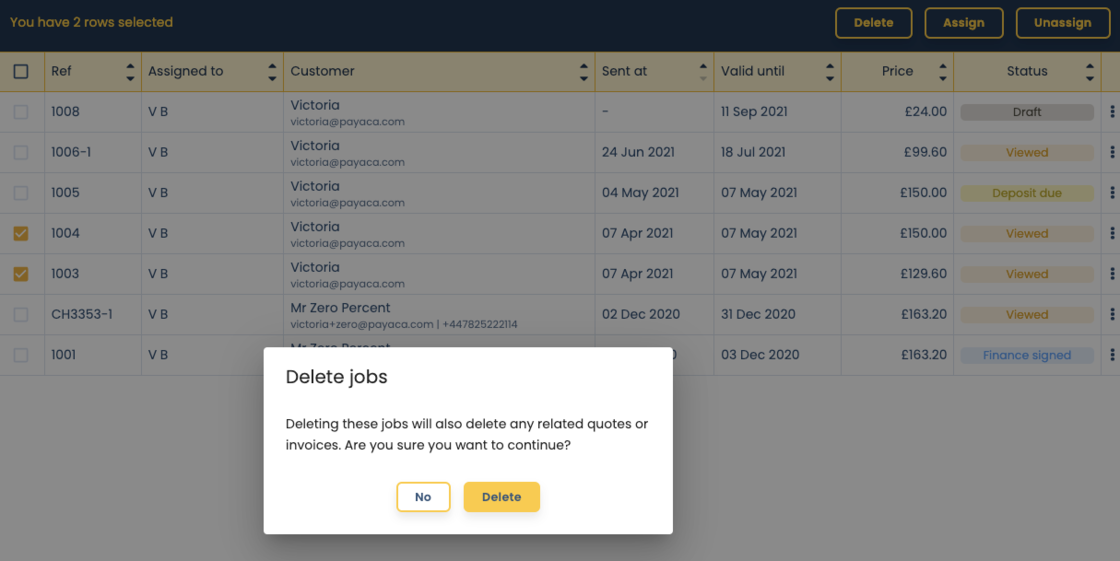1120x561 pixels.
Task: Confirm deletion with the yellow Delete button
Action: coord(501,497)
